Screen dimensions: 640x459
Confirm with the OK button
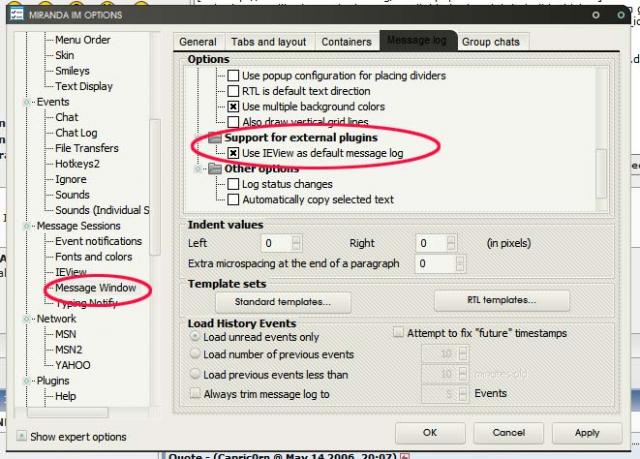[x=430, y=432]
